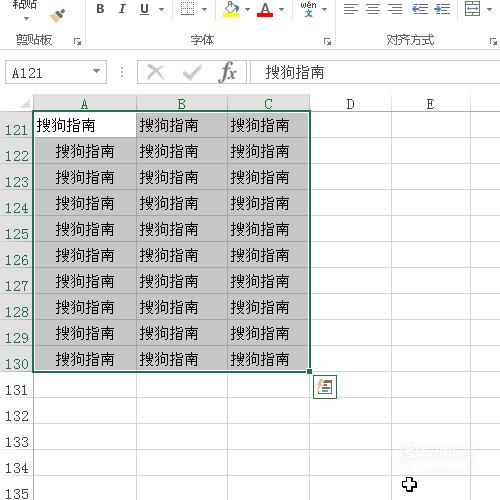Align text left

[x=351, y=9]
